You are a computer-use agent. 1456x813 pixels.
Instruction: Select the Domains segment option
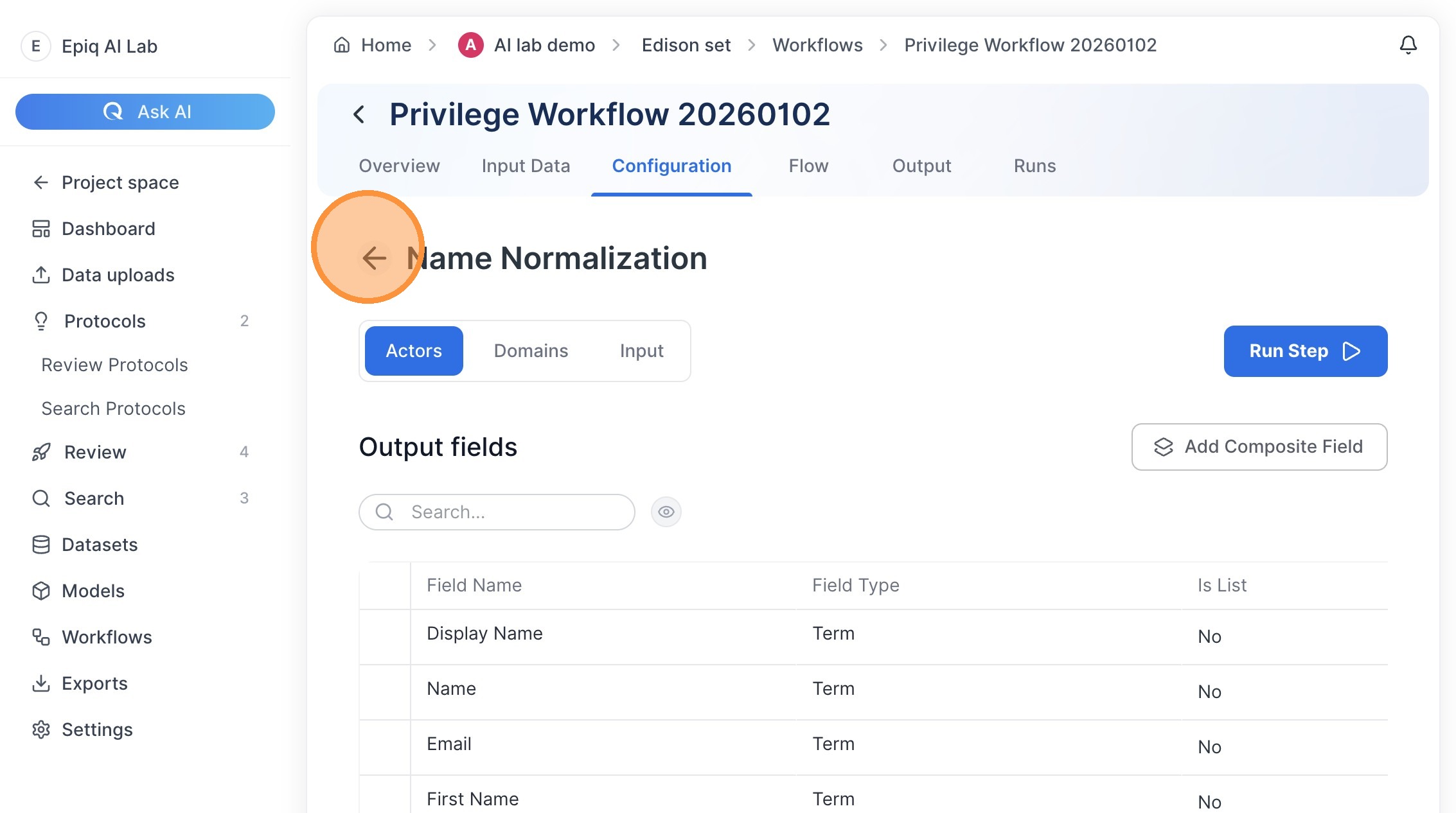[531, 351]
